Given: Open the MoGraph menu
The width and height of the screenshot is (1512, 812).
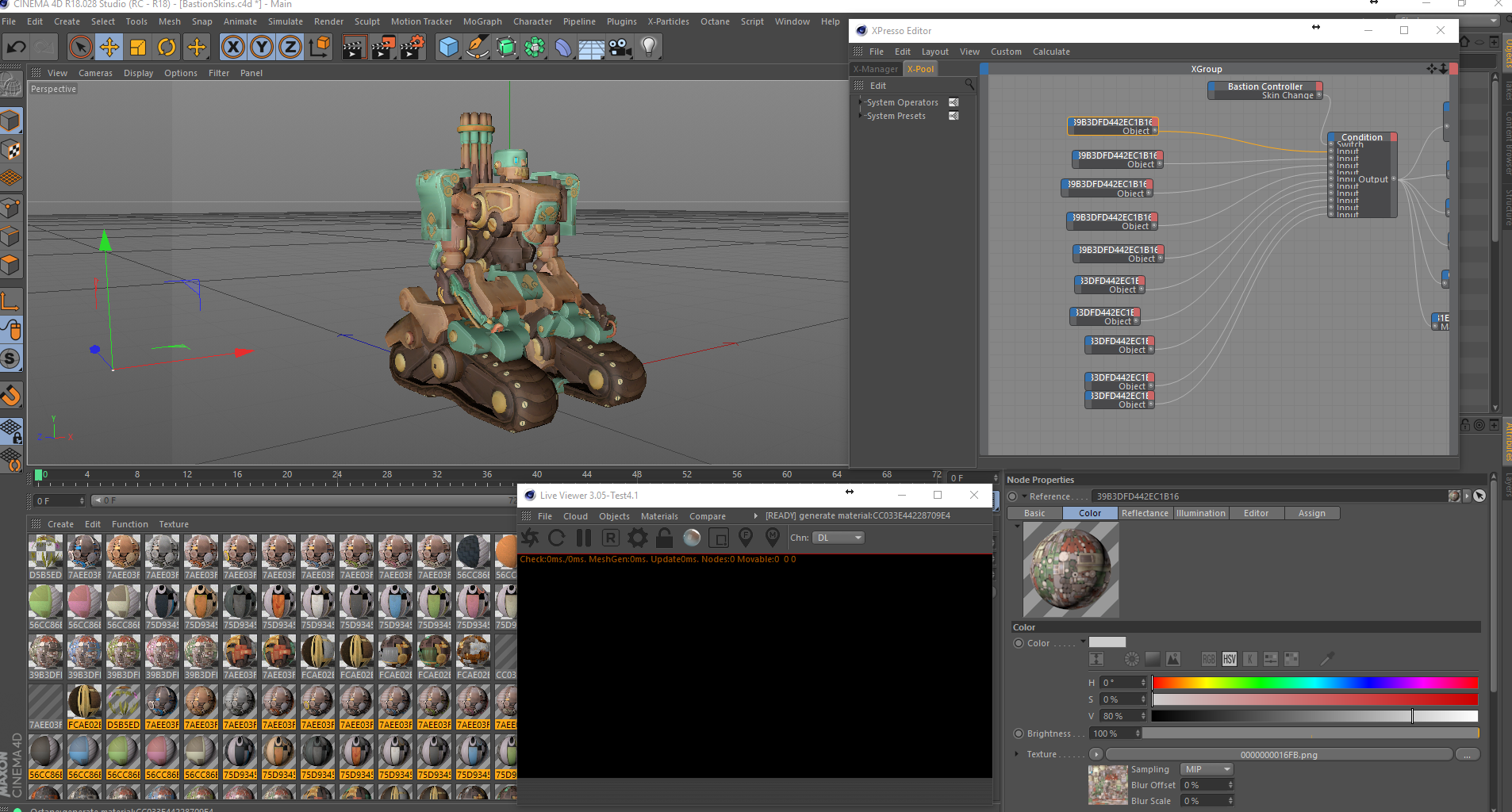Looking at the screenshot, I should coord(482,21).
